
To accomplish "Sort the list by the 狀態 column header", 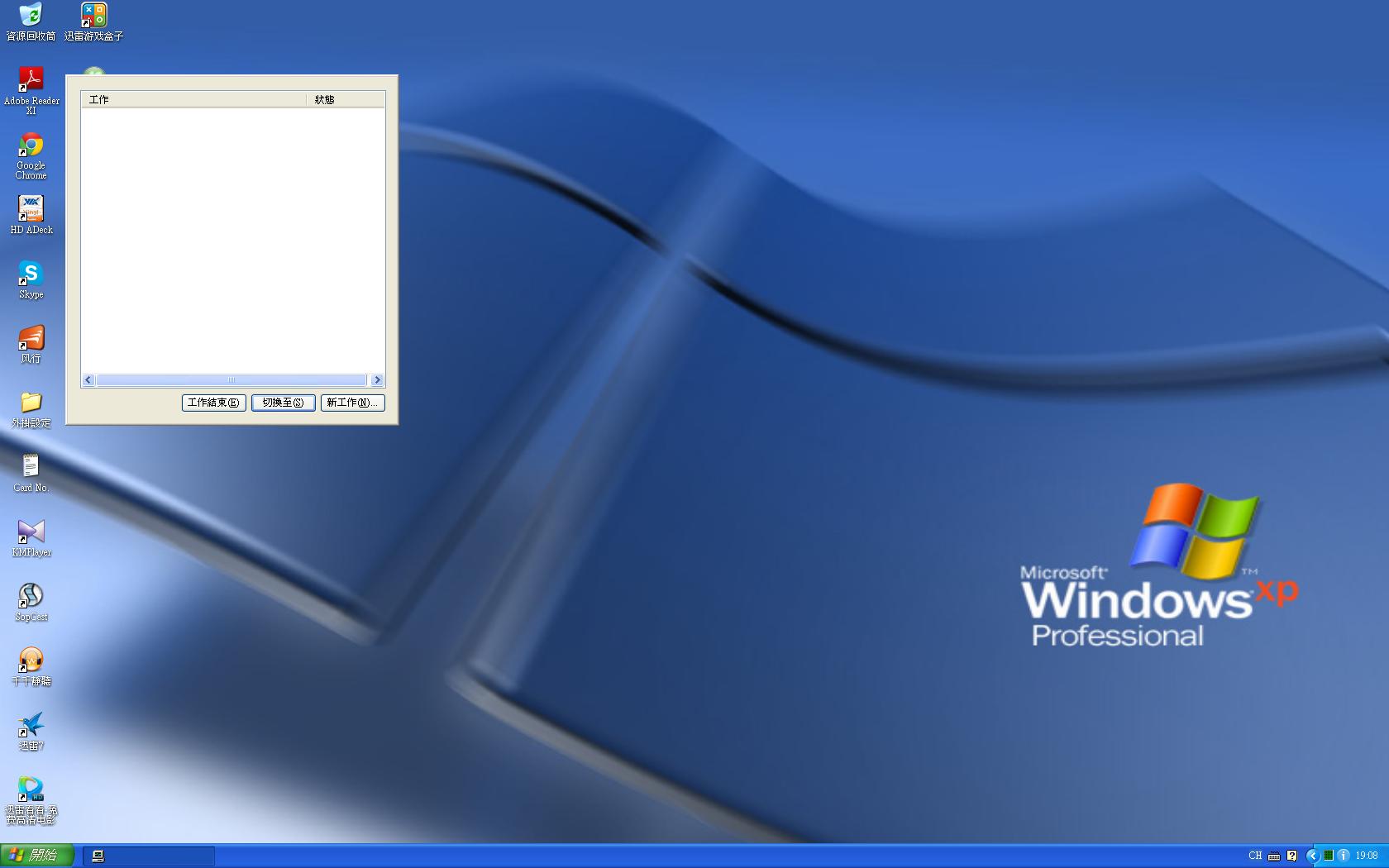I will click(x=346, y=100).
